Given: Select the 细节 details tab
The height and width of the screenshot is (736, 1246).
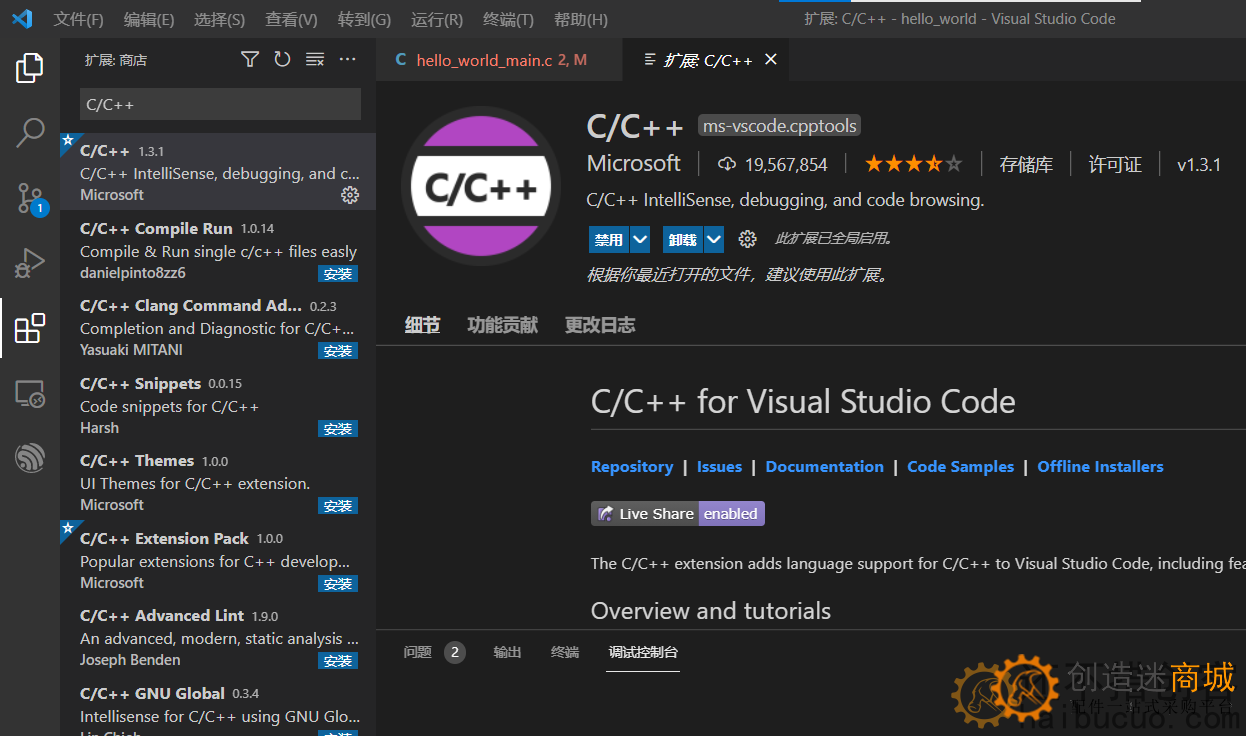Looking at the screenshot, I should (422, 325).
